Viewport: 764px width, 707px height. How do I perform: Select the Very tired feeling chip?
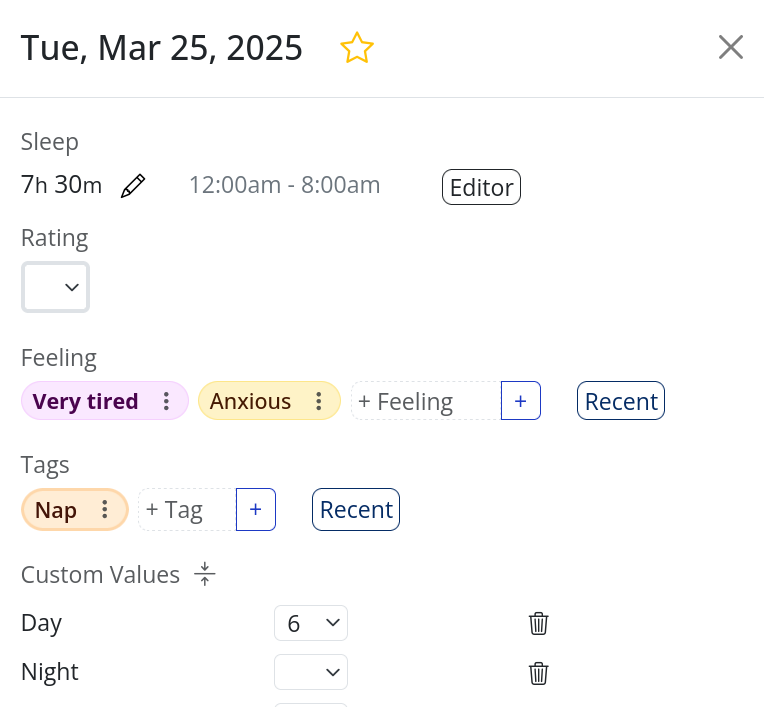(x=85, y=401)
